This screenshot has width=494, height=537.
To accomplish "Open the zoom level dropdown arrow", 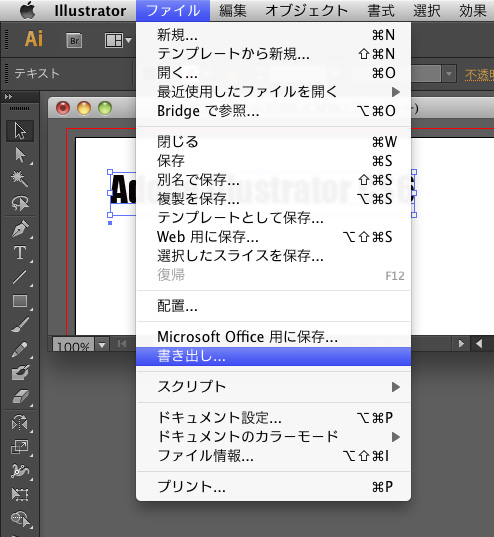I will tap(102, 345).
